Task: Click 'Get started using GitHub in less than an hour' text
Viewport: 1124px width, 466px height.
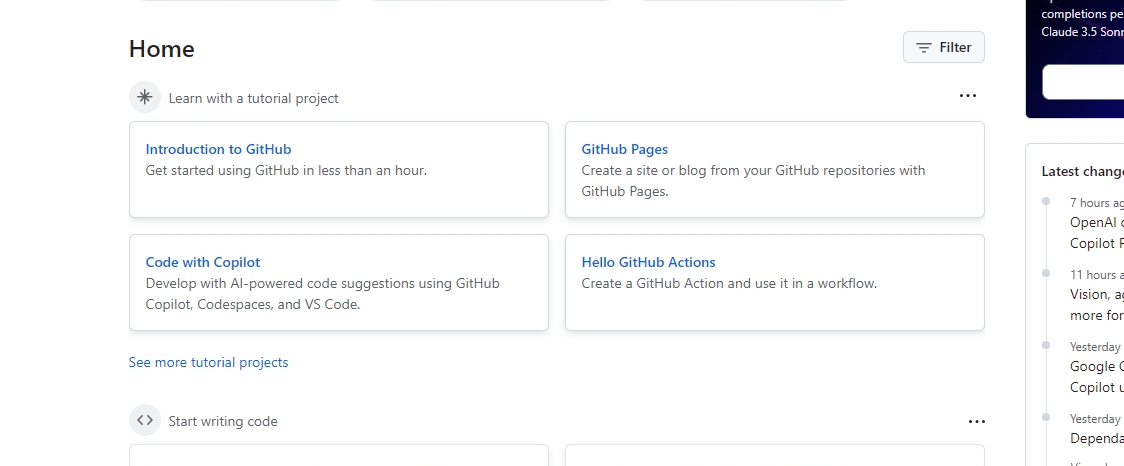Action: (286, 171)
